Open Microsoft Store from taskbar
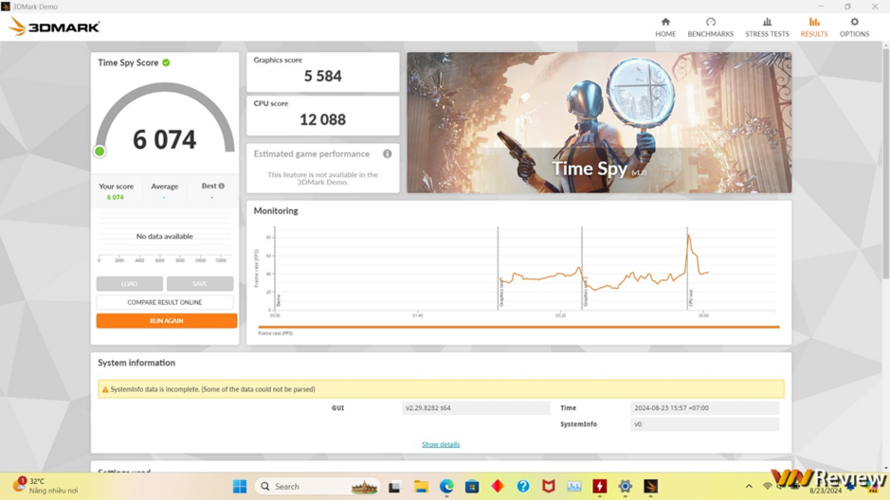The height and width of the screenshot is (500, 890). [472, 486]
